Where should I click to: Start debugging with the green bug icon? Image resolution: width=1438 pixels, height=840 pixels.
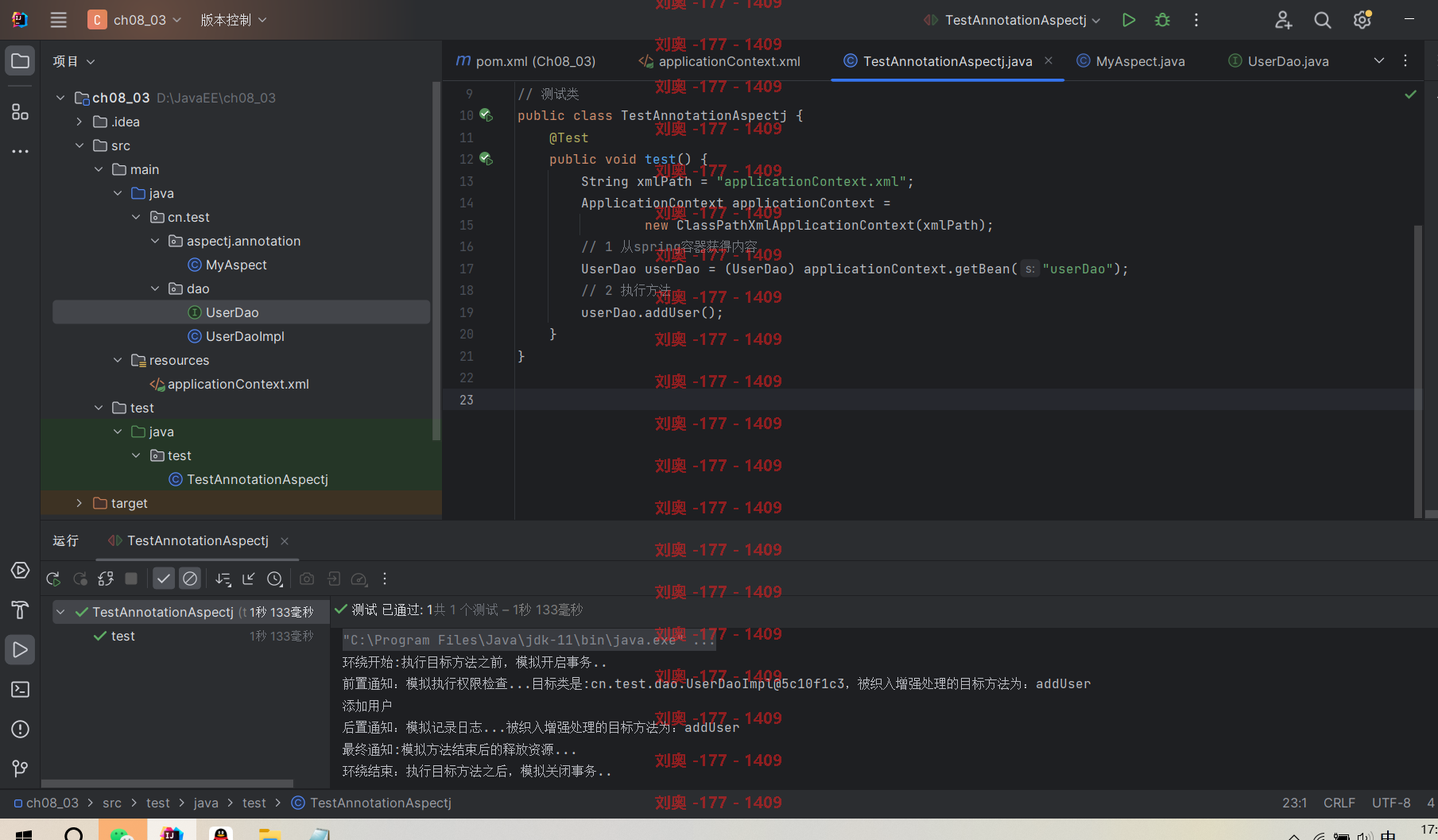1162,20
